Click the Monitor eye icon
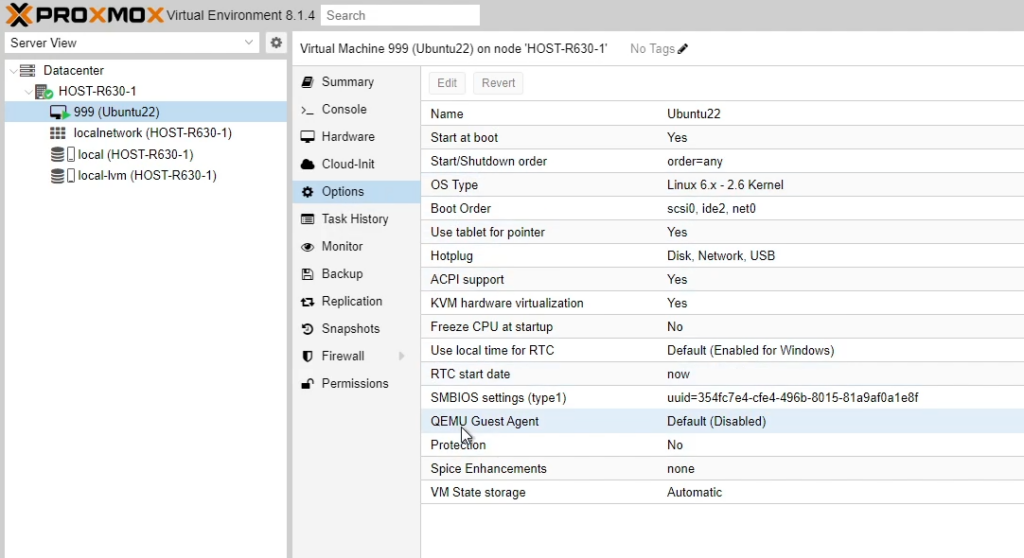Image resolution: width=1024 pixels, height=558 pixels. pos(307,247)
